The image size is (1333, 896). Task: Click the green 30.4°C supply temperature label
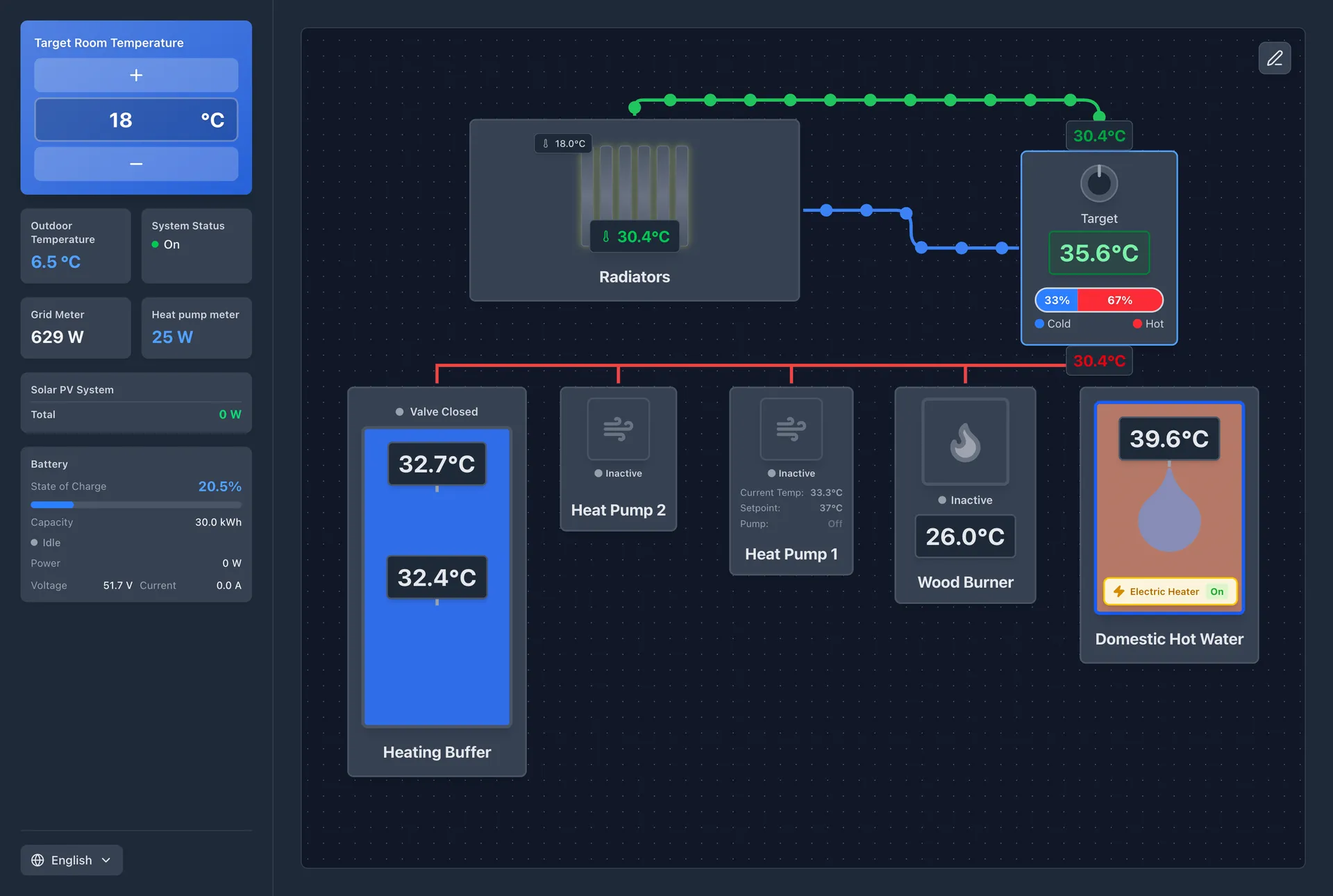[x=1099, y=136]
